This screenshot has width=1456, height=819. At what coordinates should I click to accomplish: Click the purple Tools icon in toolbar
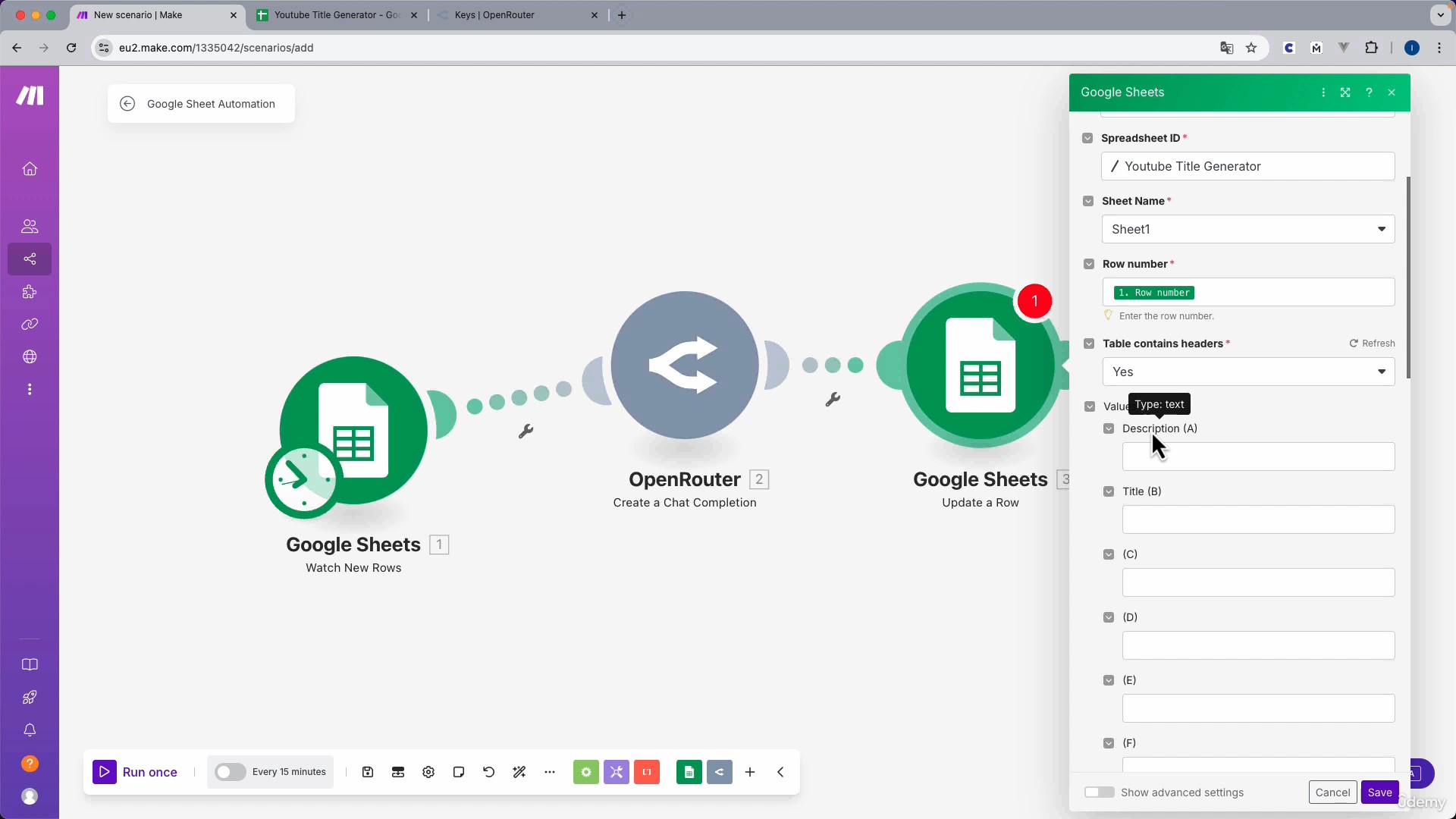click(617, 772)
